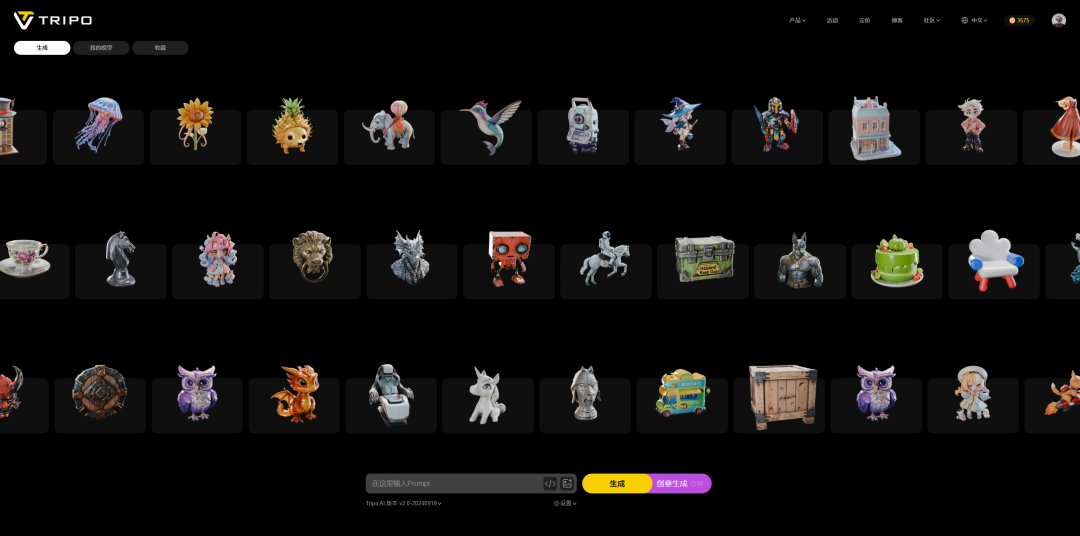Switch to the 我的模型 tab
The height and width of the screenshot is (536, 1080).
coord(101,48)
